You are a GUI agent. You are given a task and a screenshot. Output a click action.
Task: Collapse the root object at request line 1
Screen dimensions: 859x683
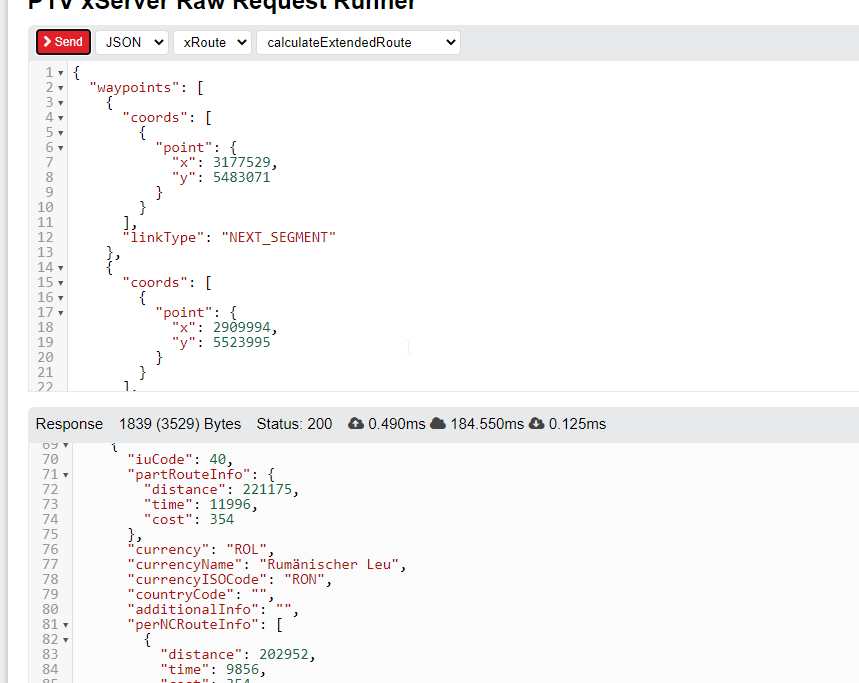click(61, 73)
